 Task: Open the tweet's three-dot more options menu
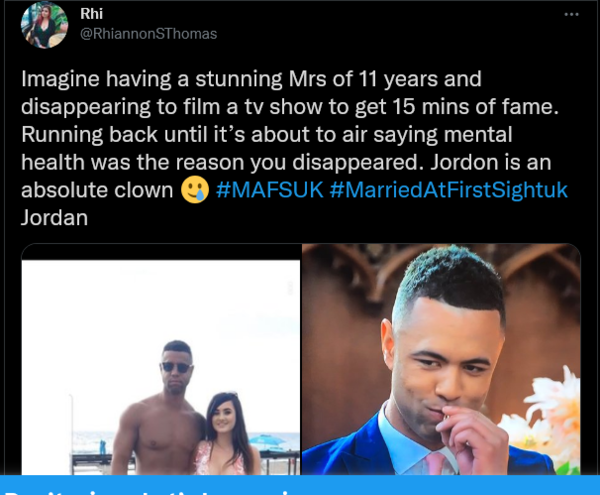(x=571, y=15)
